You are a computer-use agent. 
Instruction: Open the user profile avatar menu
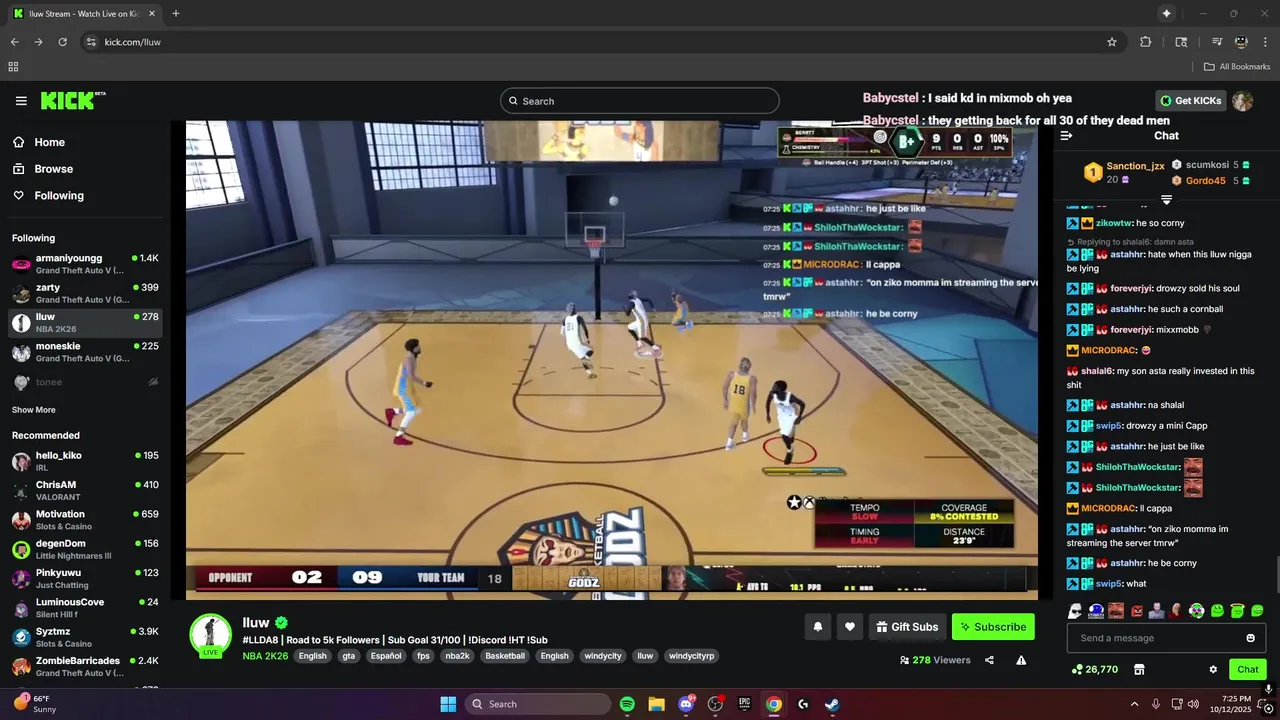point(1242,101)
